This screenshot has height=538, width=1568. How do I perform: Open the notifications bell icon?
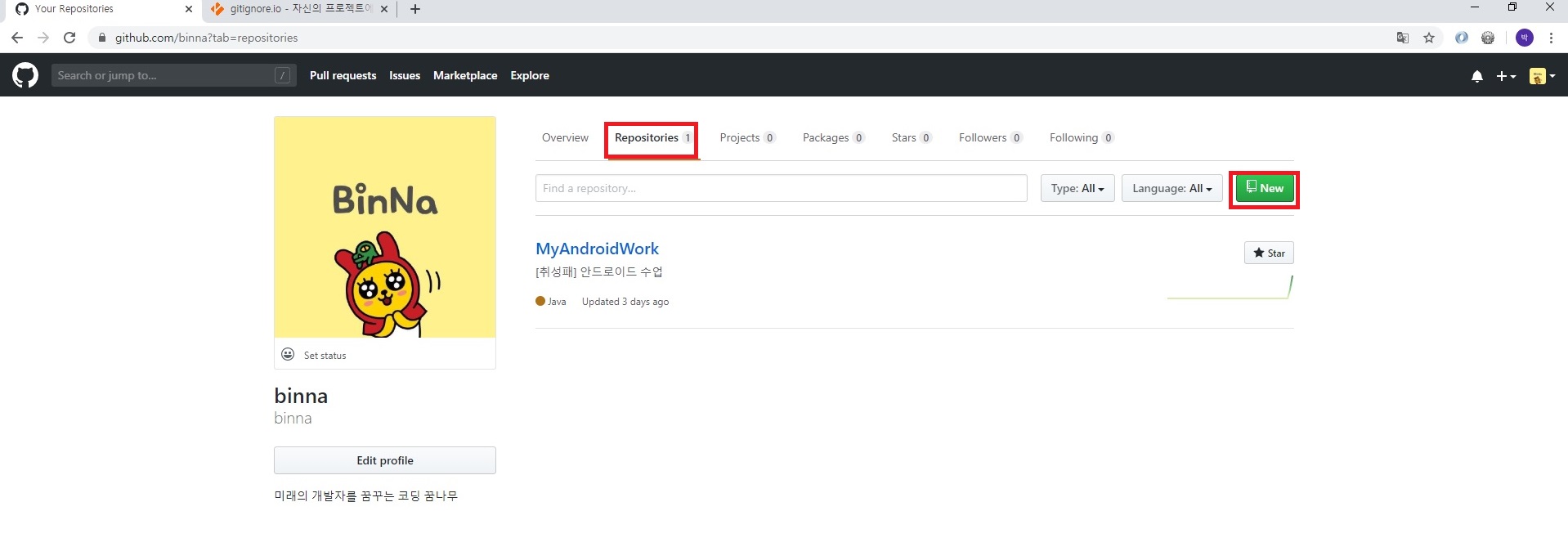click(x=1476, y=76)
